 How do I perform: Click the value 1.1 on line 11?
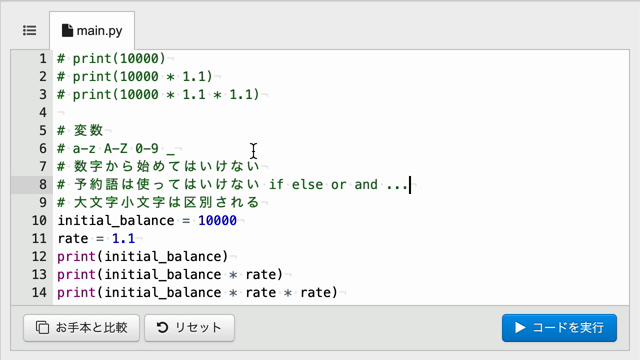(123, 239)
